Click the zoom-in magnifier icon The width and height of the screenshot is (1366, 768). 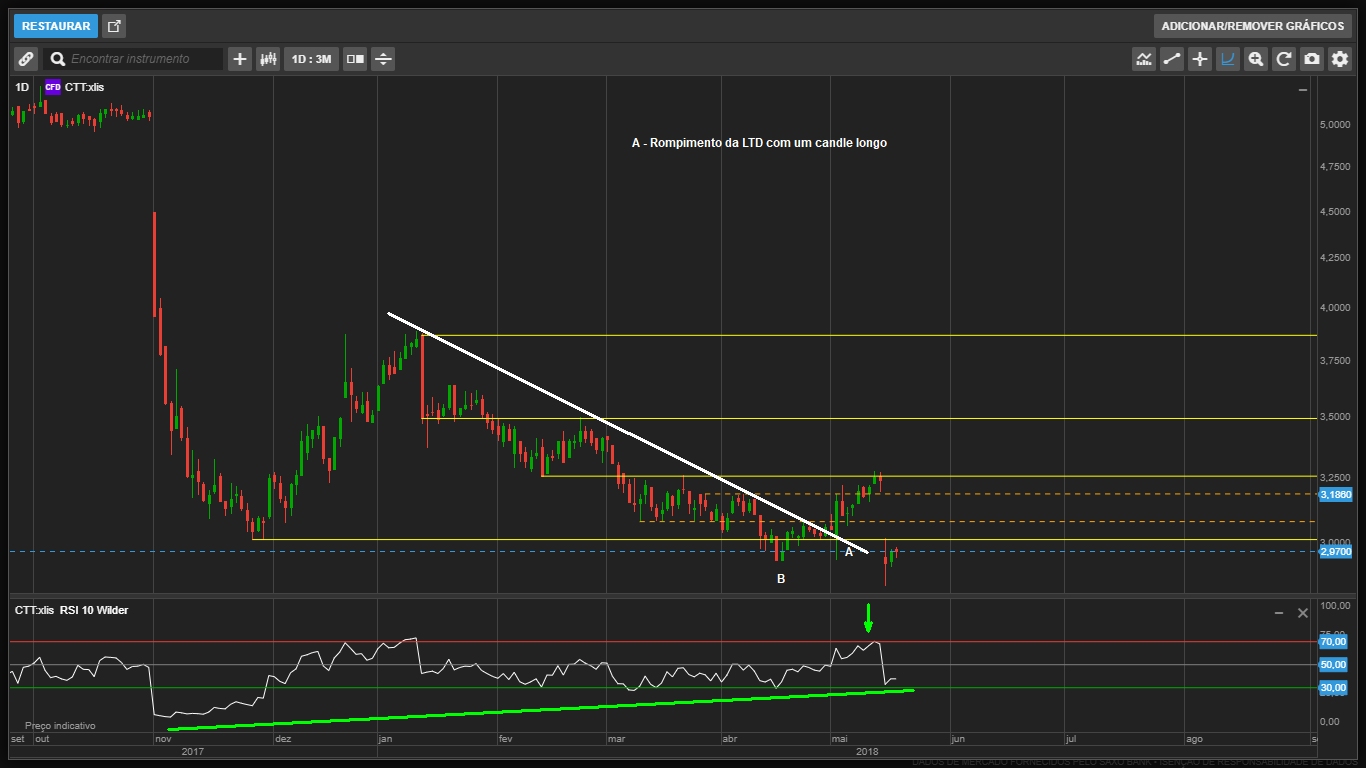(1256, 59)
